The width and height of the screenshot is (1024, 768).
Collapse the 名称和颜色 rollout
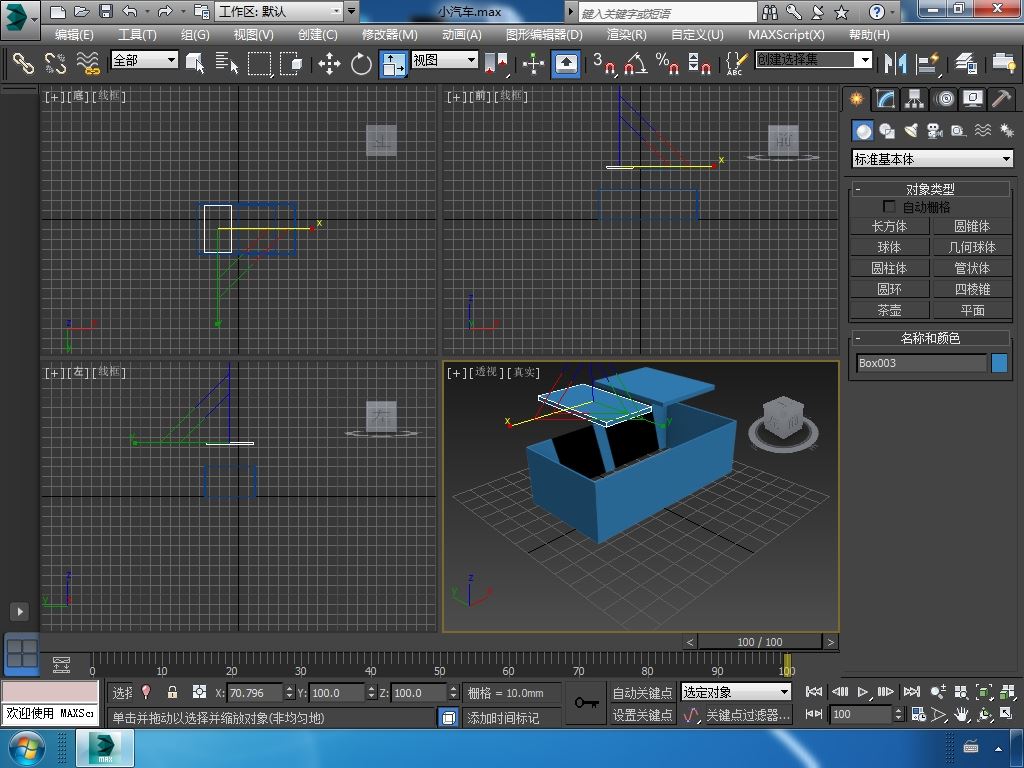931,338
